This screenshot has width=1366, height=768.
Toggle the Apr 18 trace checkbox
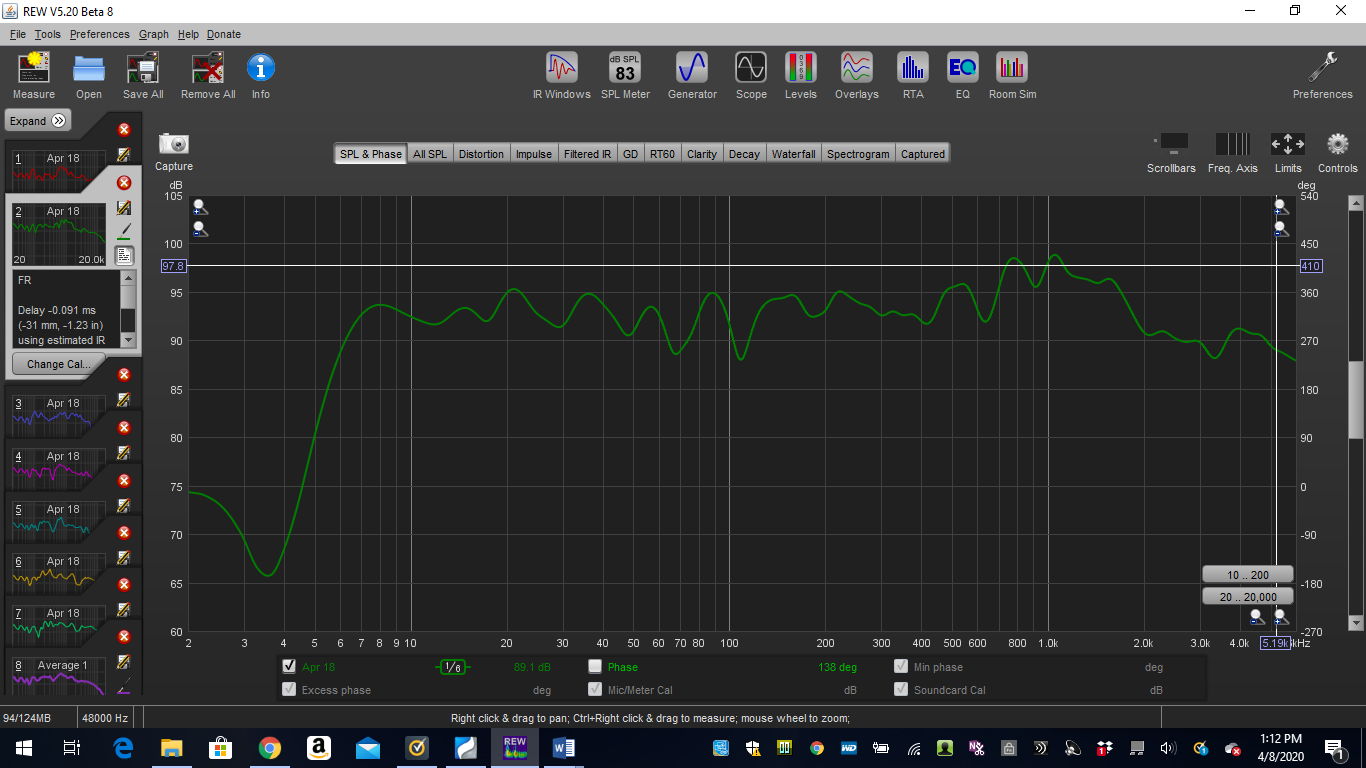(x=289, y=666)
